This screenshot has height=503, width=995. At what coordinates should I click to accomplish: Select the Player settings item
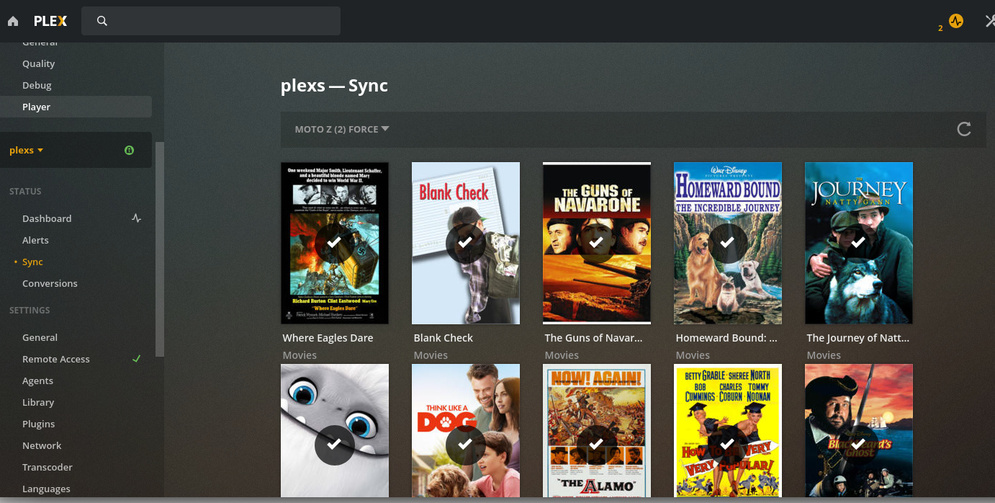[x=76, y=107]
